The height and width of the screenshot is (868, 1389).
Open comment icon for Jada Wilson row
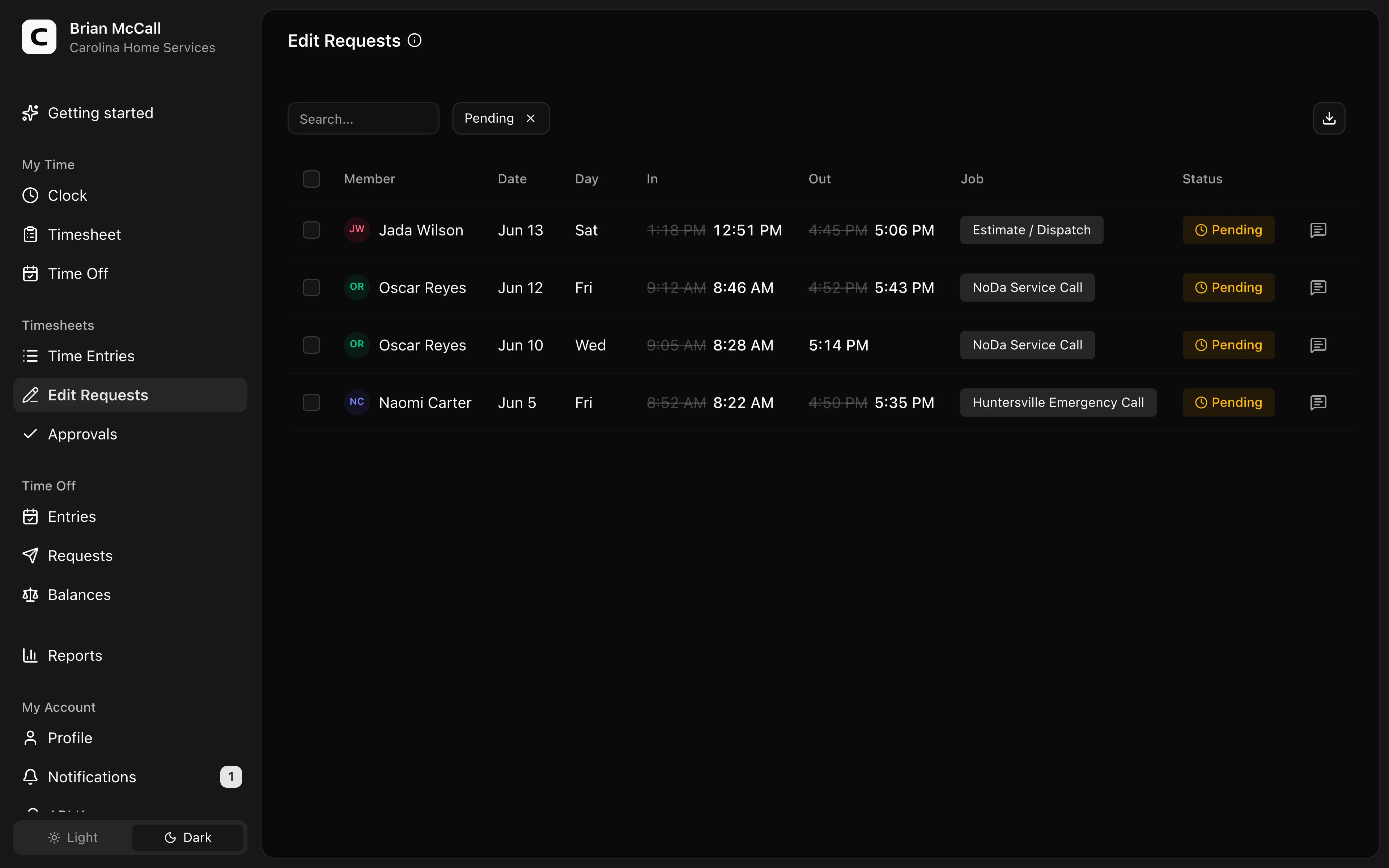(x=1318, y=230)
